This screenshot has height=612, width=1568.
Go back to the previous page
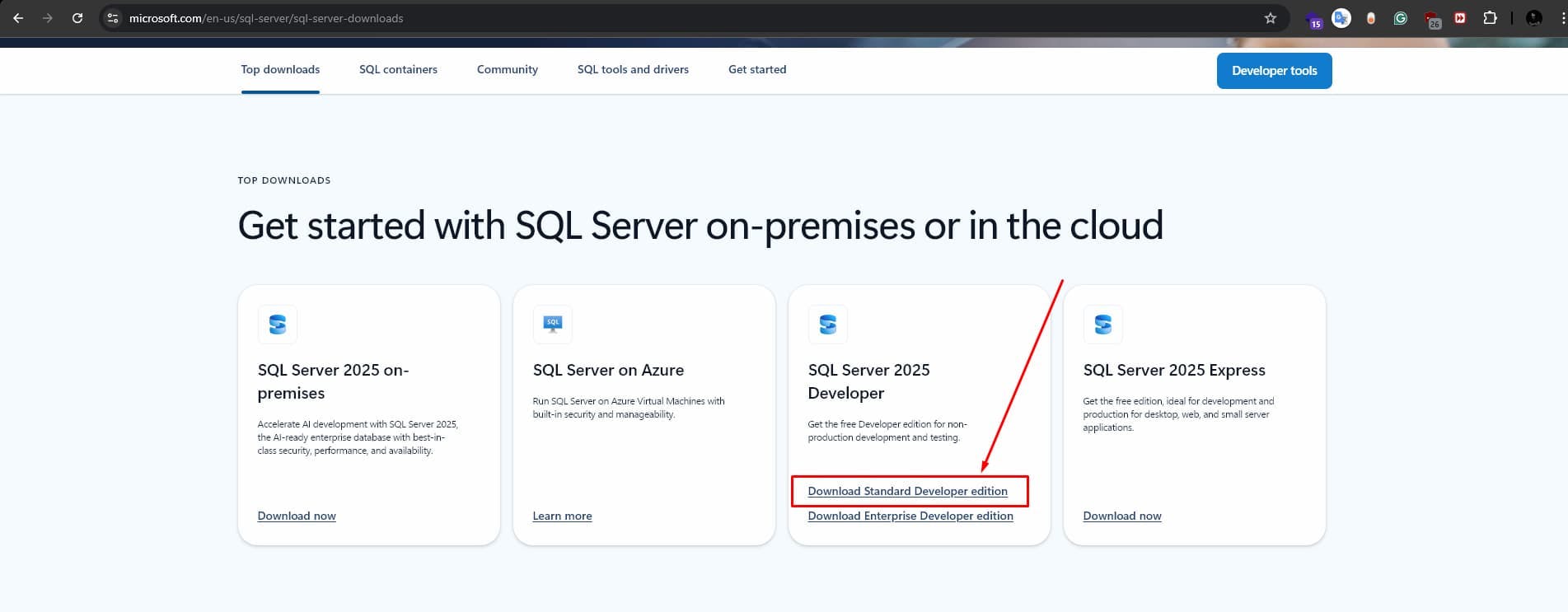(x=18, y=18)
